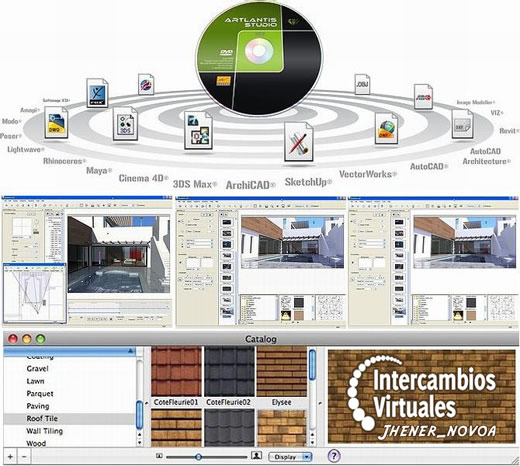Click the render preview in middle screenshot
Viewport: 520px width, 466px height.
coord(292,242)
